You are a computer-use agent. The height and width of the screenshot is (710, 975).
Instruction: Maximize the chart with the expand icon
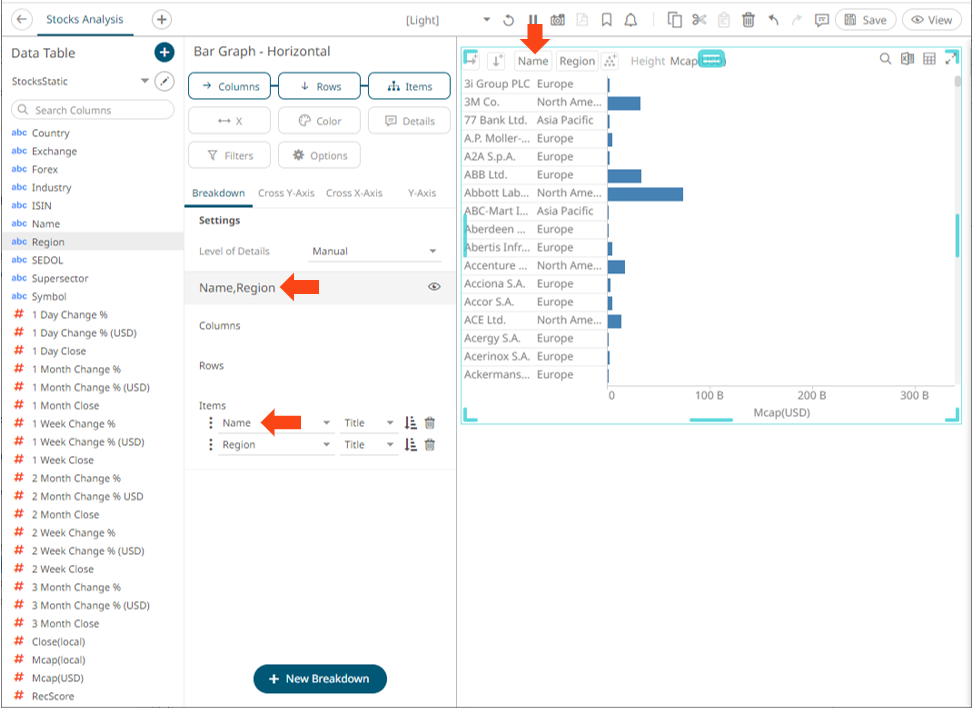(x=951, y=60)
